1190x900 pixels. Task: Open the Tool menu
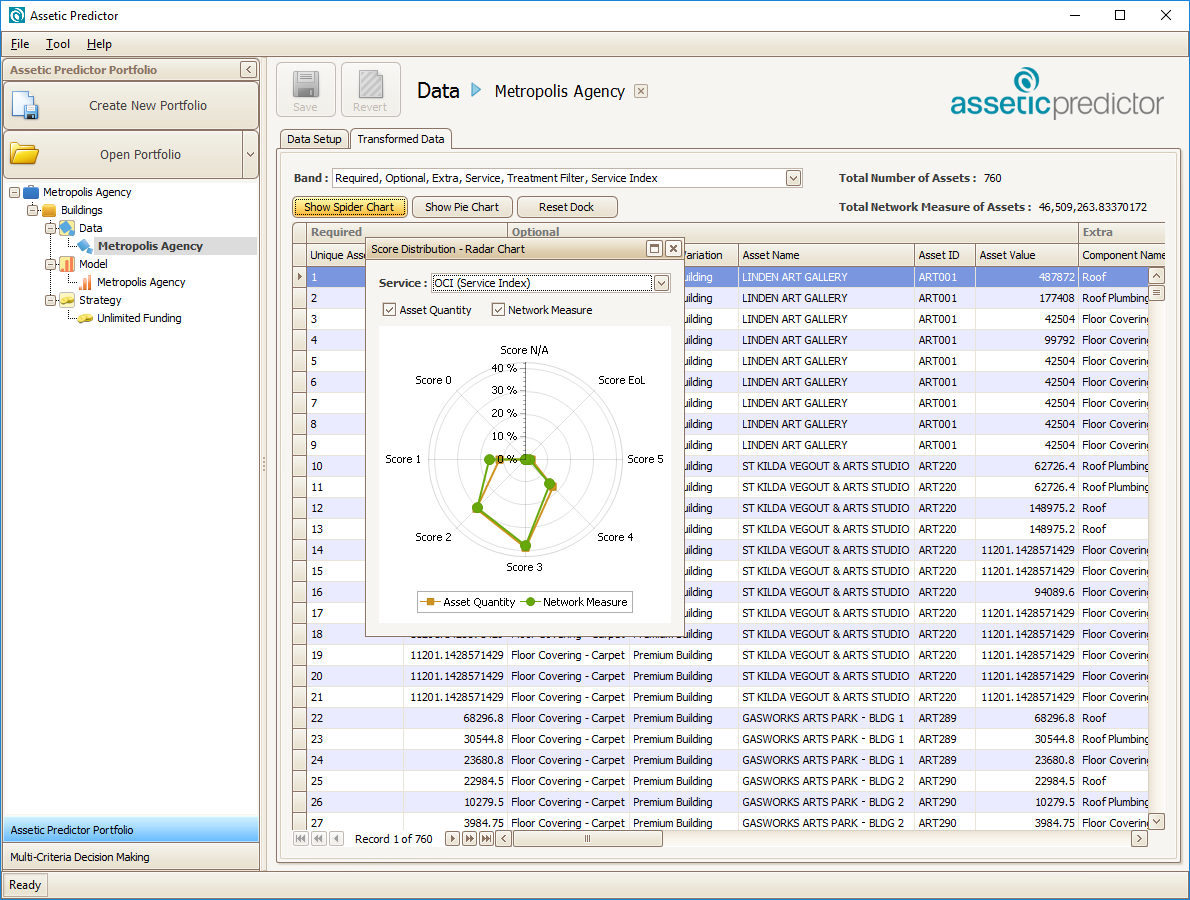[x=58, y=44]
